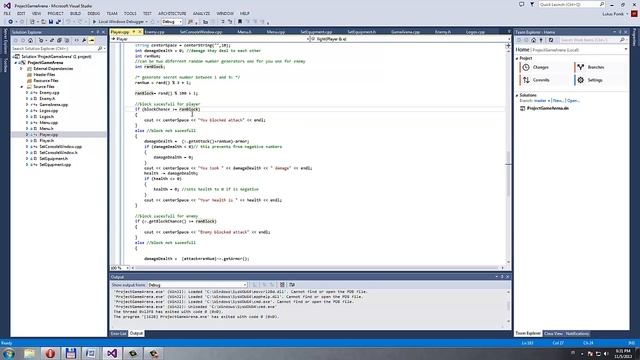The width and height of the screenshot is (640, 360).
Task: Click the Commits arrows icon
Action: tap(526, 80)
